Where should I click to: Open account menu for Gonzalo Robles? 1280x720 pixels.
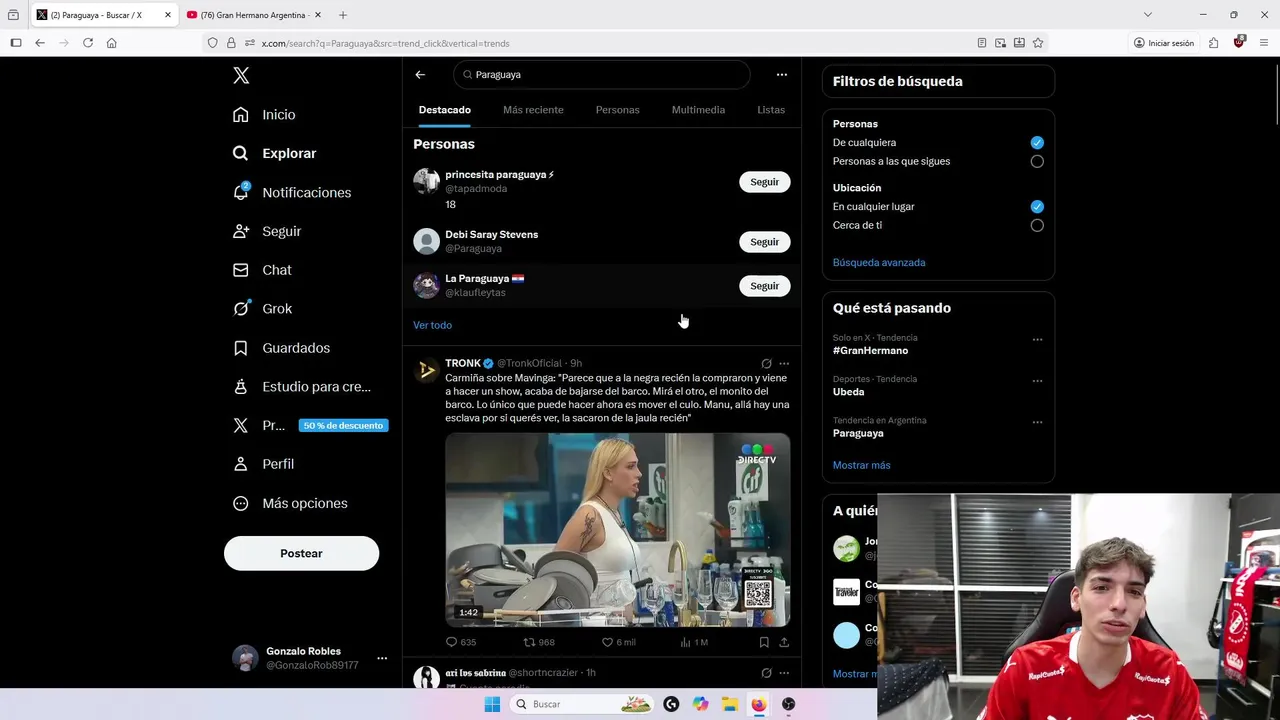click(x=382, y=658)
